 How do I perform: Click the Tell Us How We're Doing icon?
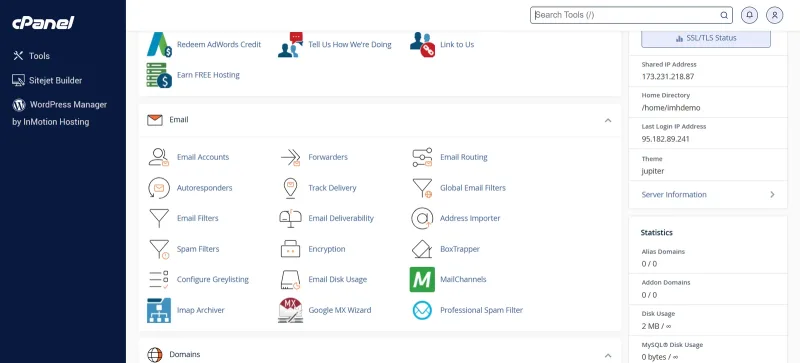290,44
